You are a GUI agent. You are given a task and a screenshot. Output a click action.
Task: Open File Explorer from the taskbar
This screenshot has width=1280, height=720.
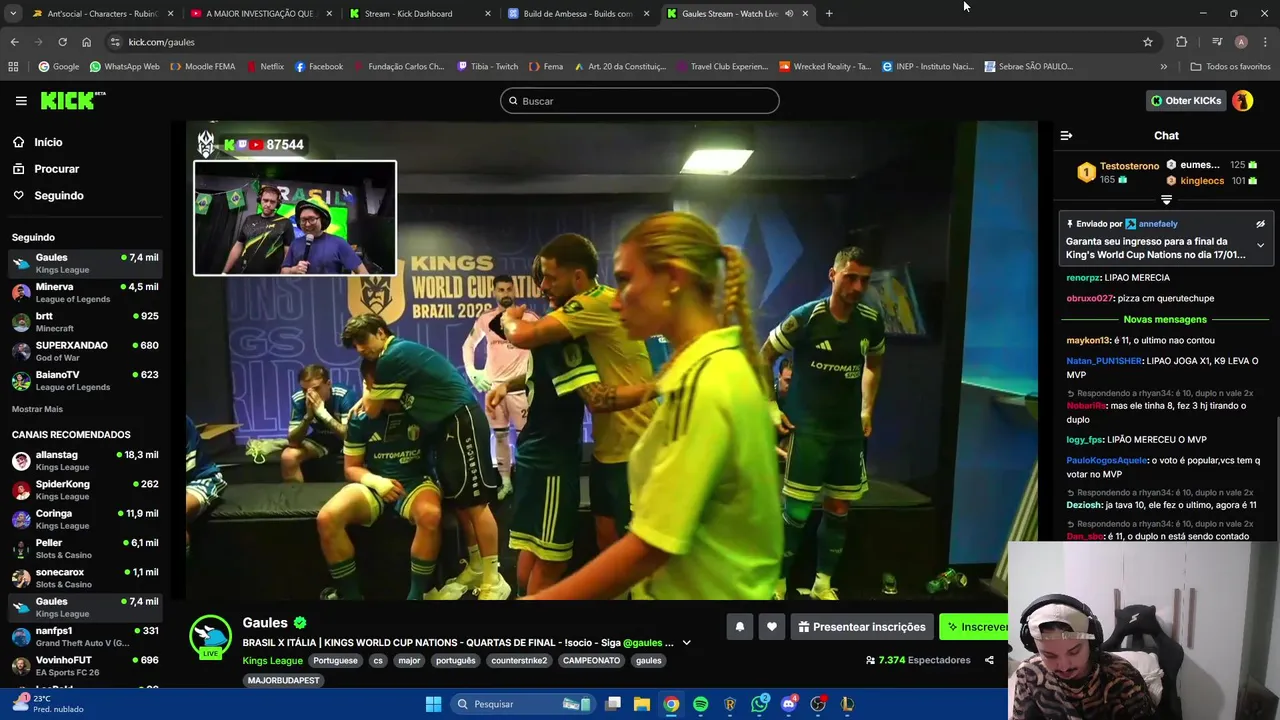coord(642,704)
